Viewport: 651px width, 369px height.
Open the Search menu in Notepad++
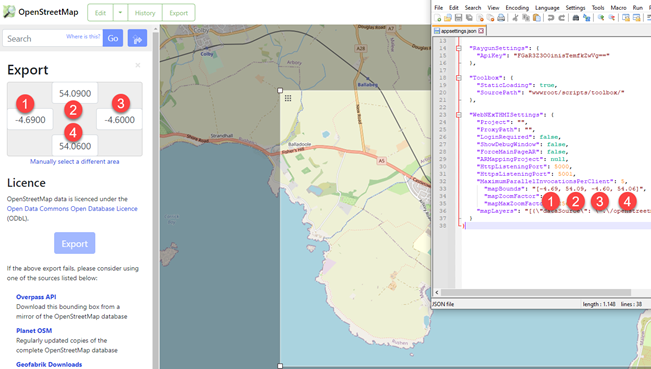472,7
